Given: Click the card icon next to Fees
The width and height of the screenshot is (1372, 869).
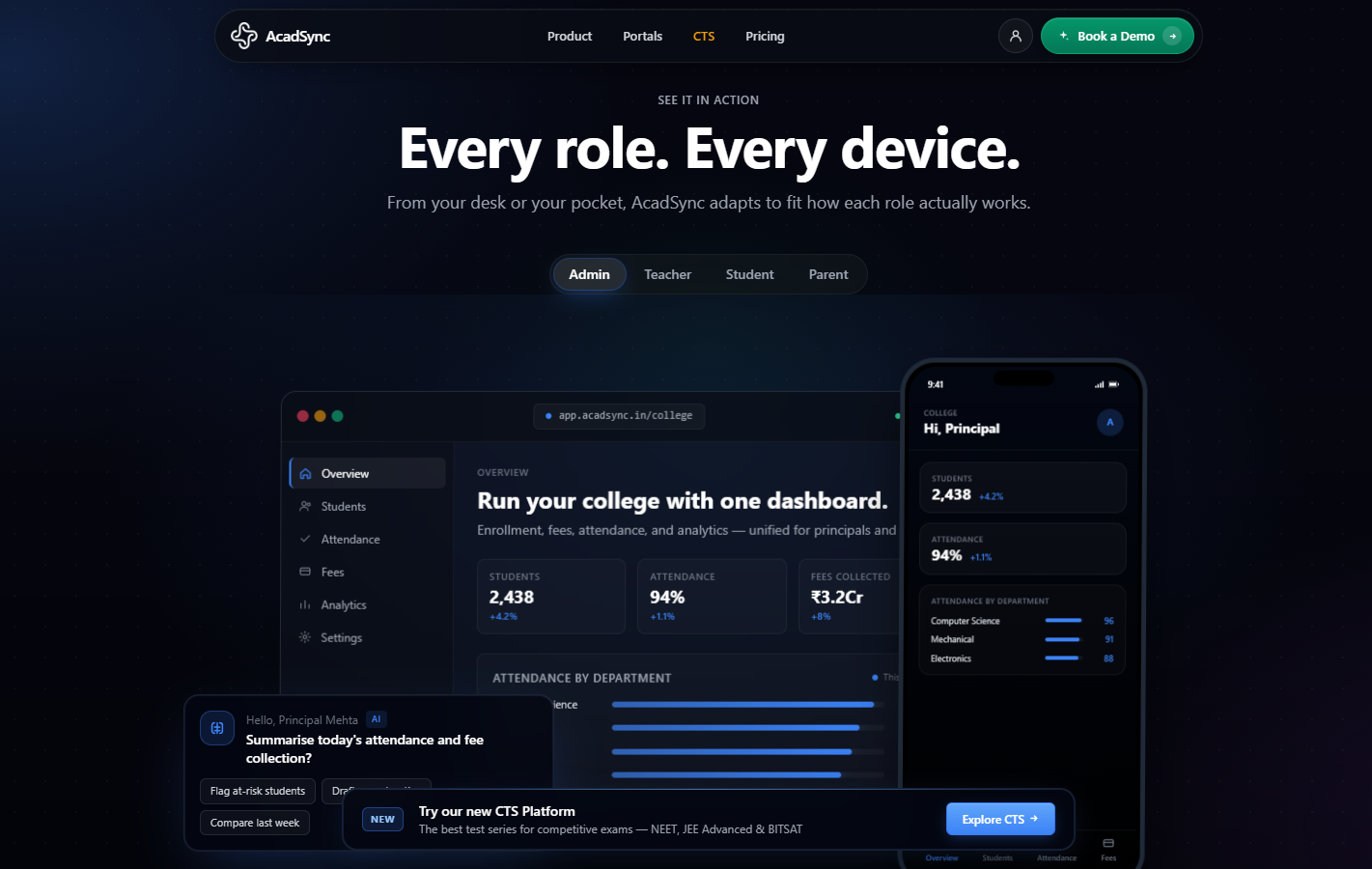Looking at the screenshot, I should tap(305, 572).
